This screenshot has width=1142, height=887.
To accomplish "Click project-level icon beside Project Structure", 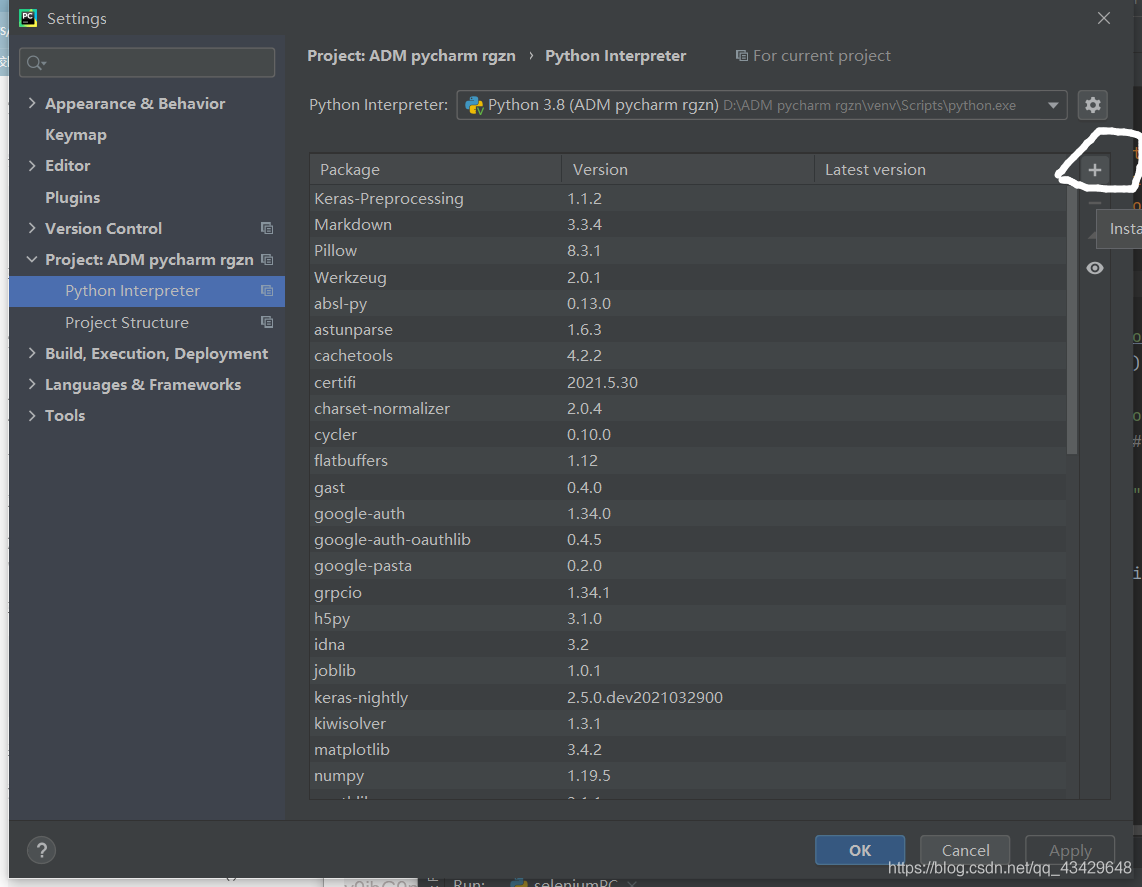I will coord(267,322).
